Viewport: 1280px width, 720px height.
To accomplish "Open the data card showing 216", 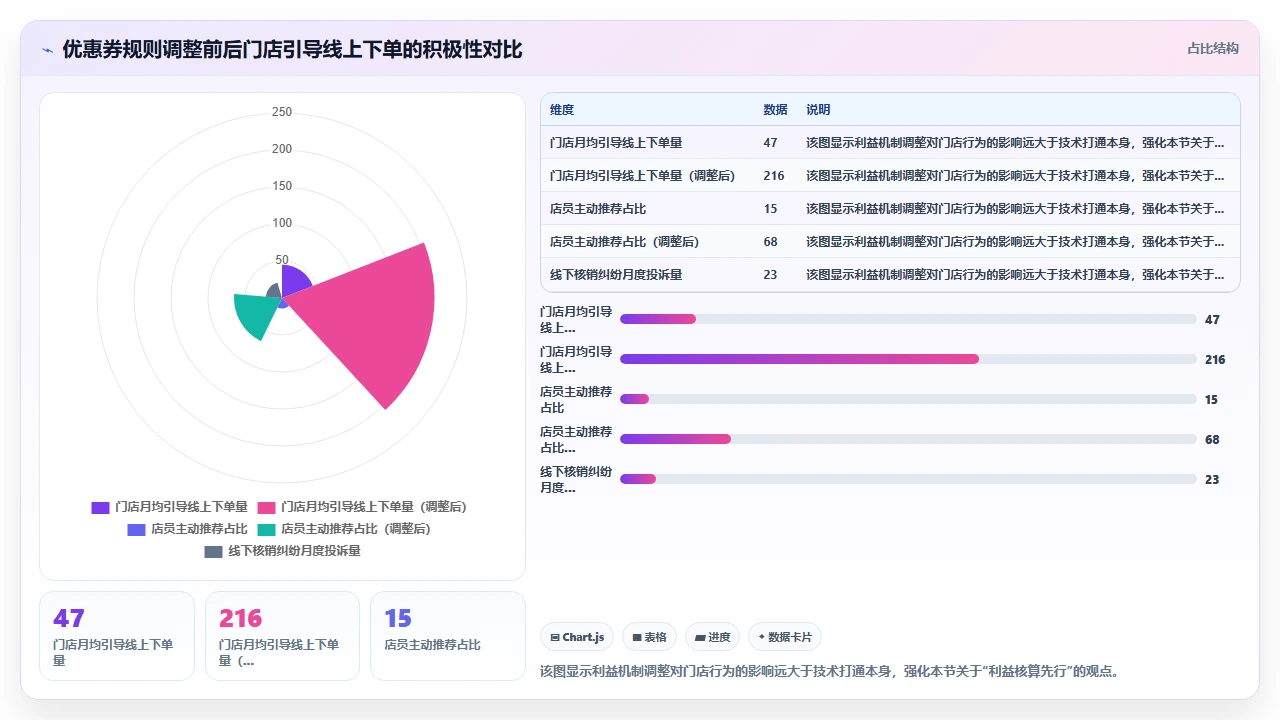I will [x=282, y=636].
